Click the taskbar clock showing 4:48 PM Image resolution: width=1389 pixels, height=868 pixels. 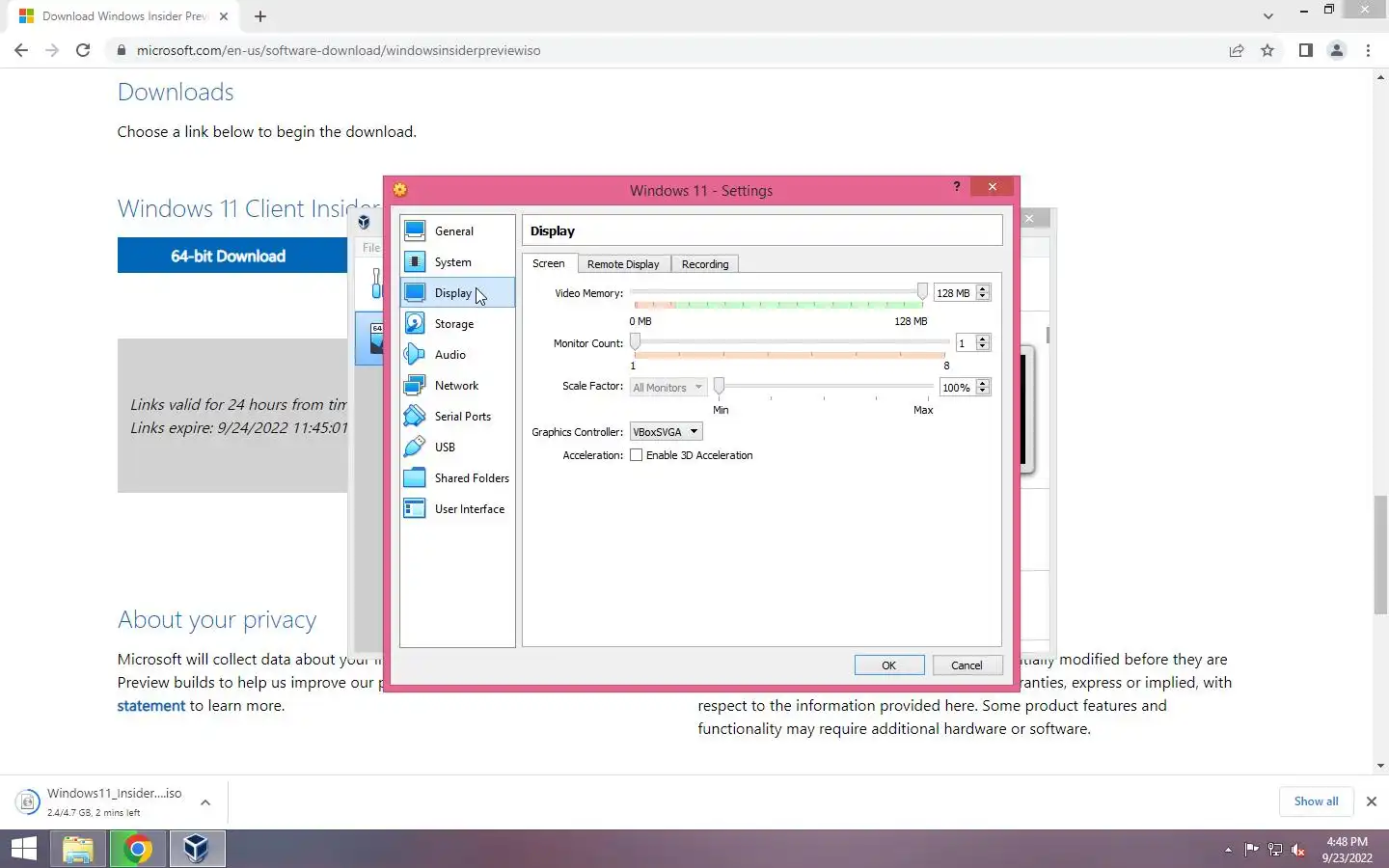(1348, 850)
